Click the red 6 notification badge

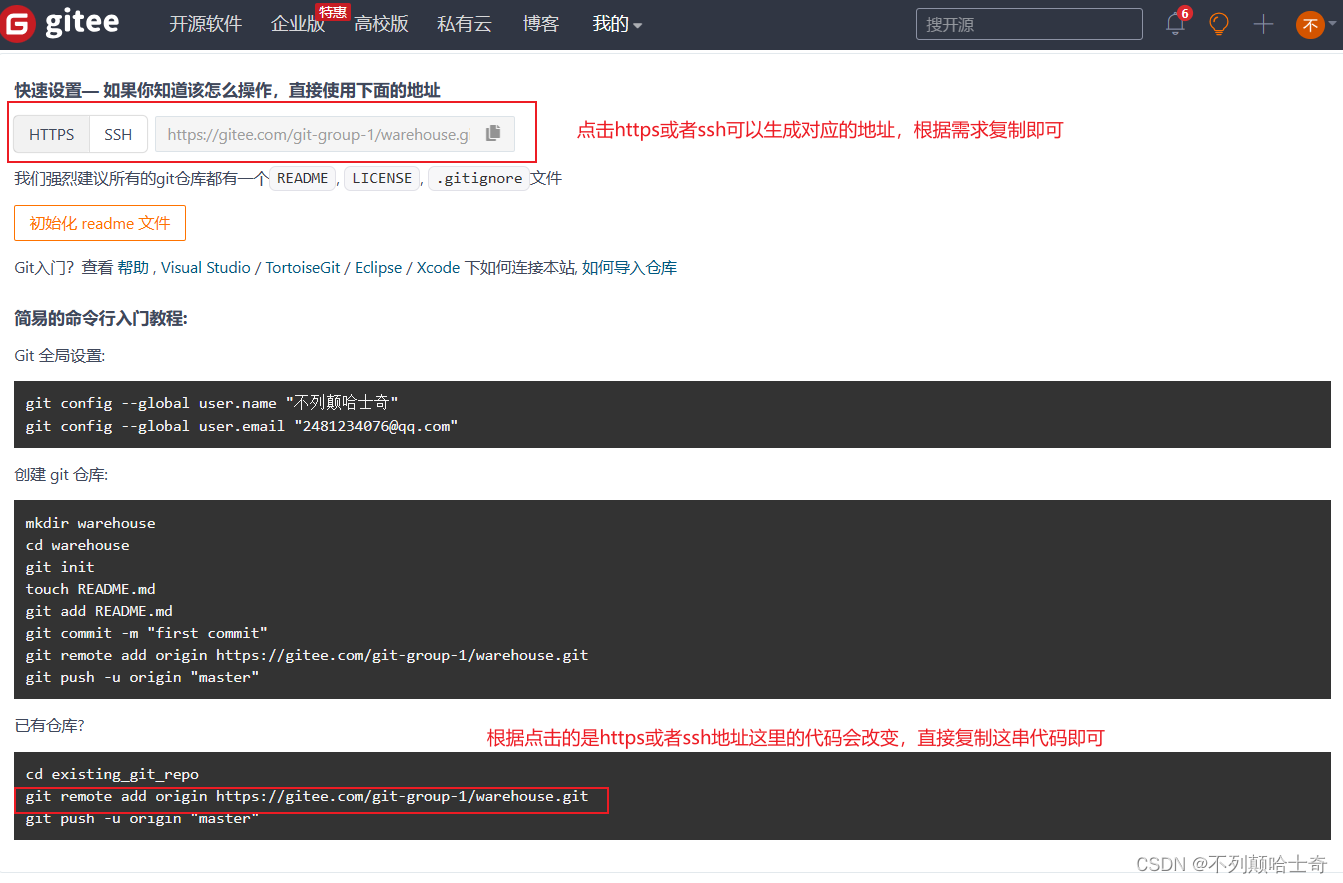click(x=1185, y=13)
